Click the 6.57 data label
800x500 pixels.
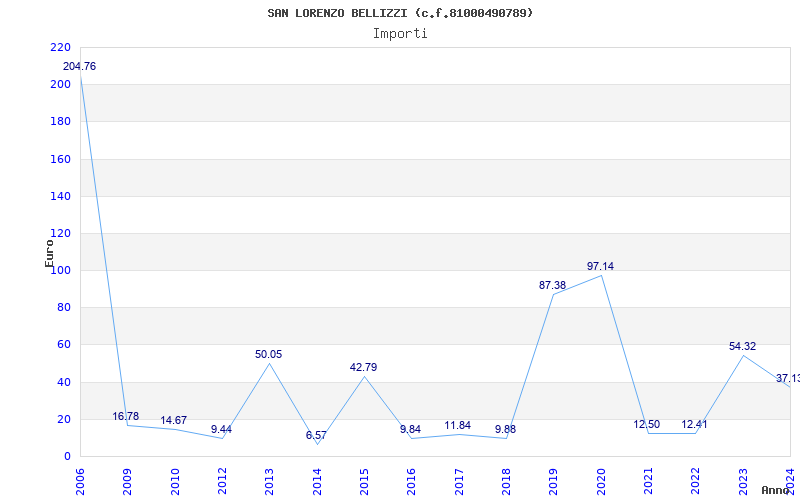316,435
